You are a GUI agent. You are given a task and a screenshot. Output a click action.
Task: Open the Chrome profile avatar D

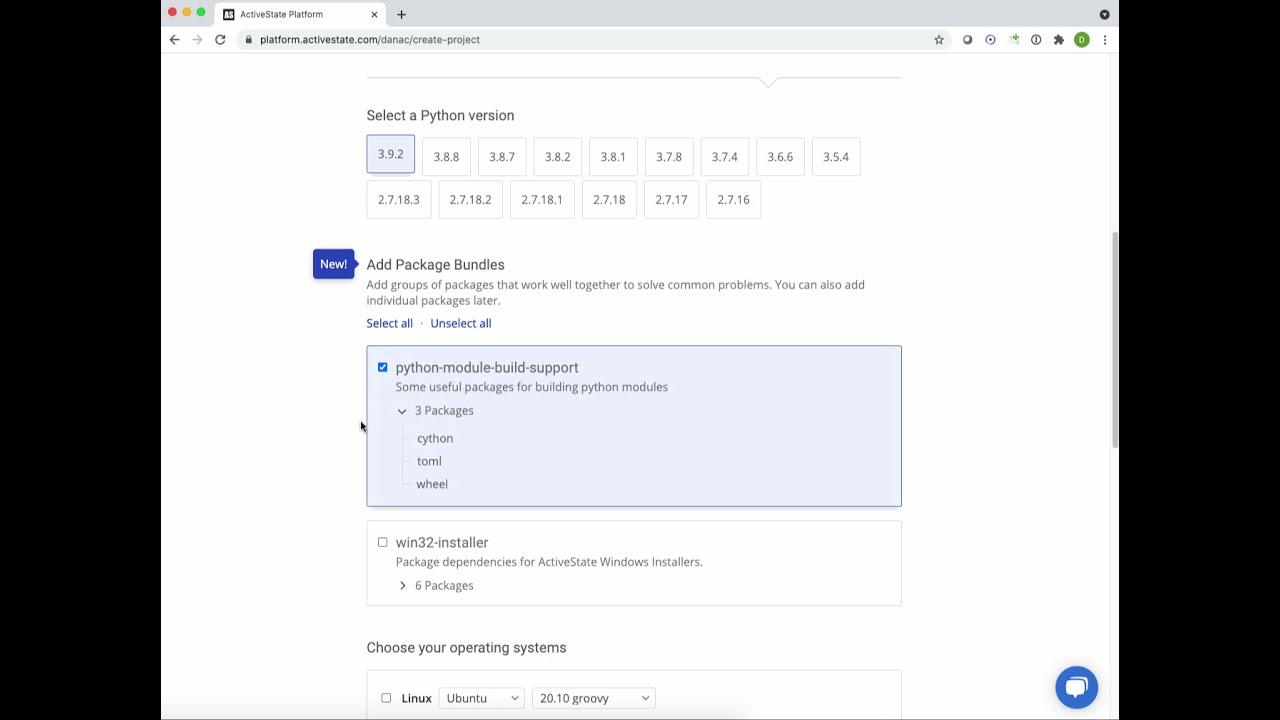coord(1082,40)
